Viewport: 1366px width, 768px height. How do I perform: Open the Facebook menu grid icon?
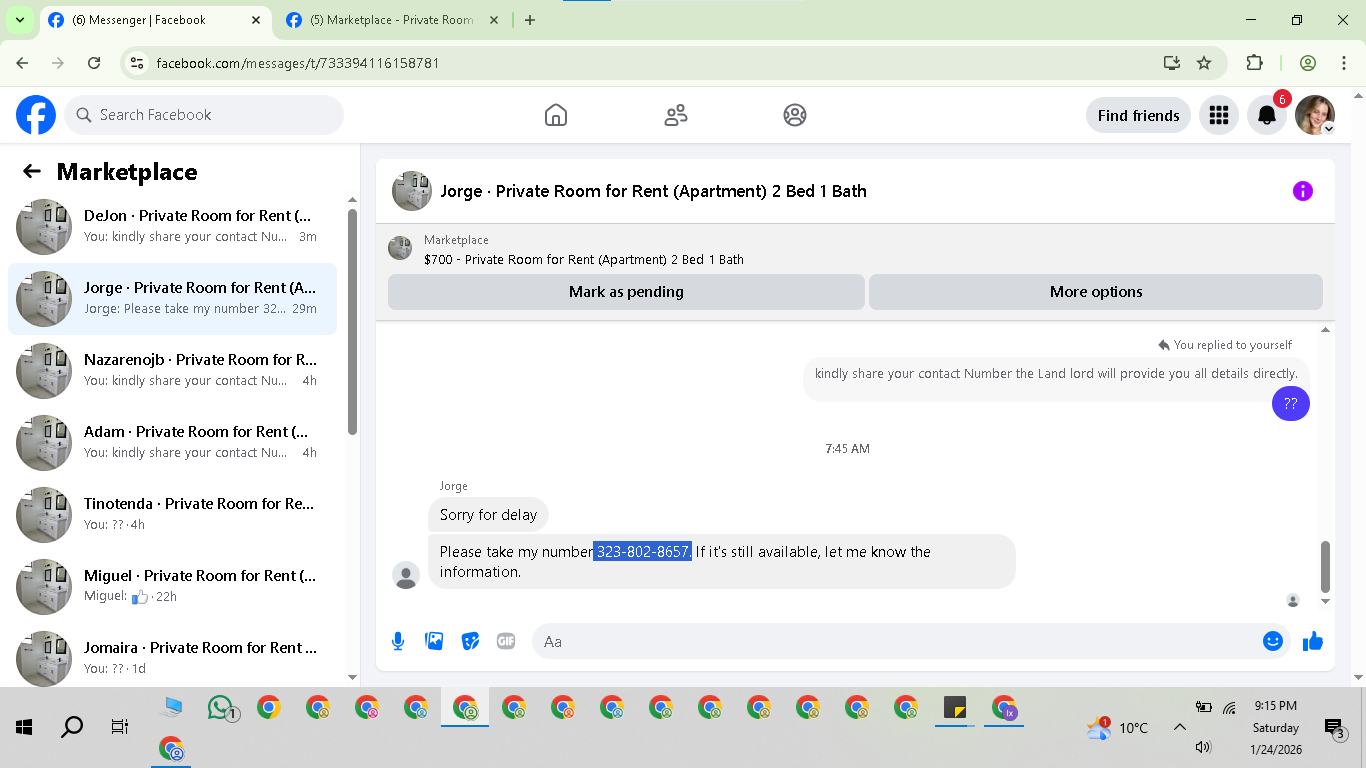1218,115
